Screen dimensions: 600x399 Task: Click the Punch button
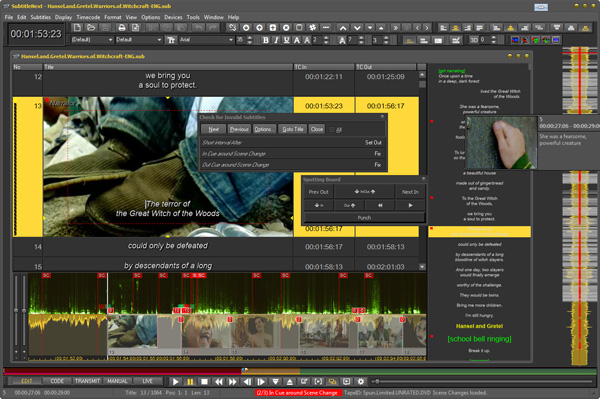point(364,218)
